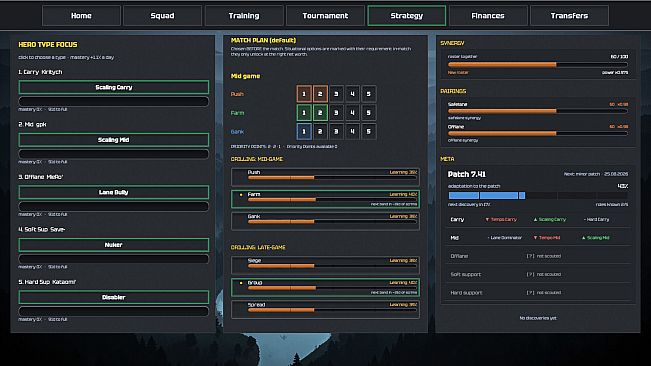Open the Nuker hero type selector
The height and width of the screenshot is (366, 651).
(113, 245)
